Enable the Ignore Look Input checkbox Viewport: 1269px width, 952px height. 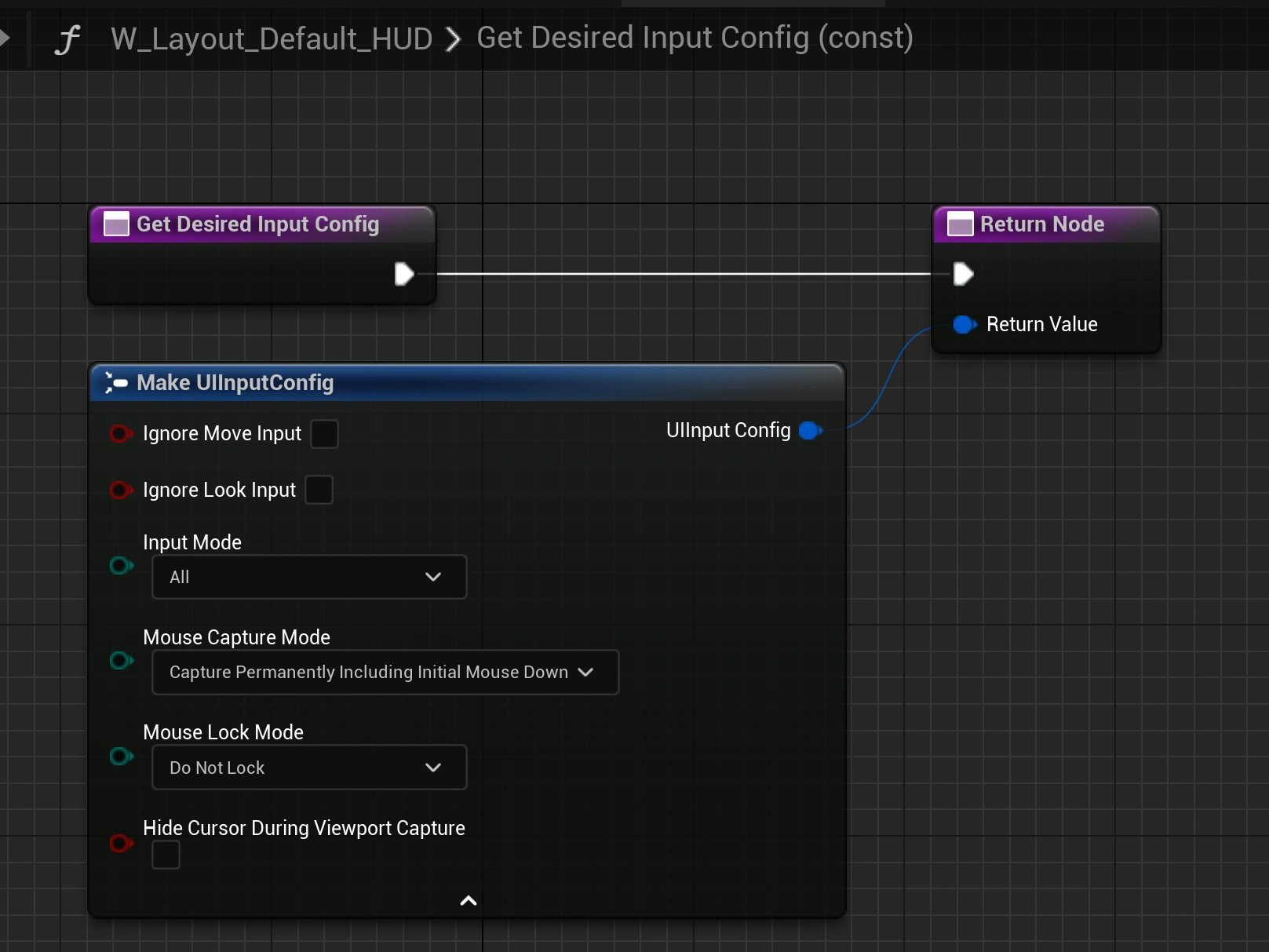pyautogui.click(x=319, y=490)
